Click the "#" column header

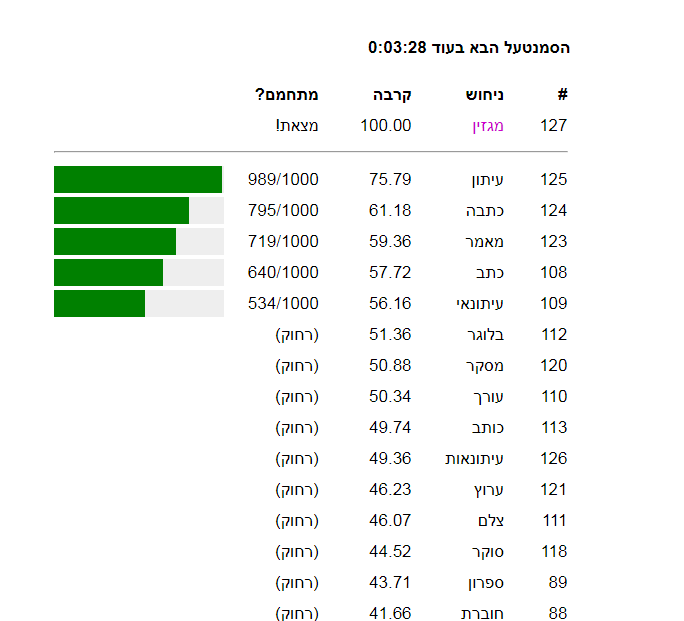[x=562, y=95]
